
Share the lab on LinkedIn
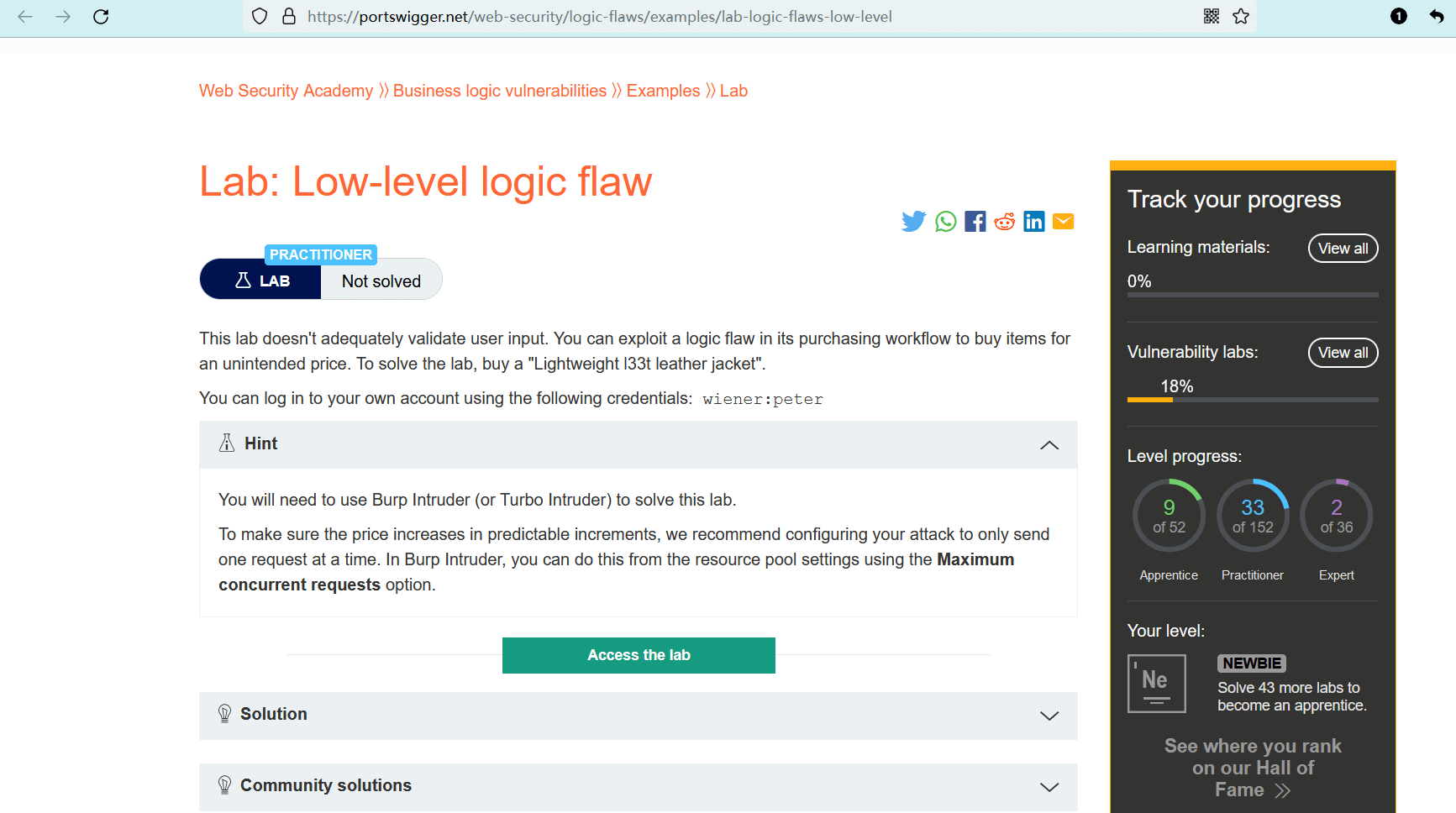pyautogui.click(x=1034, y=221)
